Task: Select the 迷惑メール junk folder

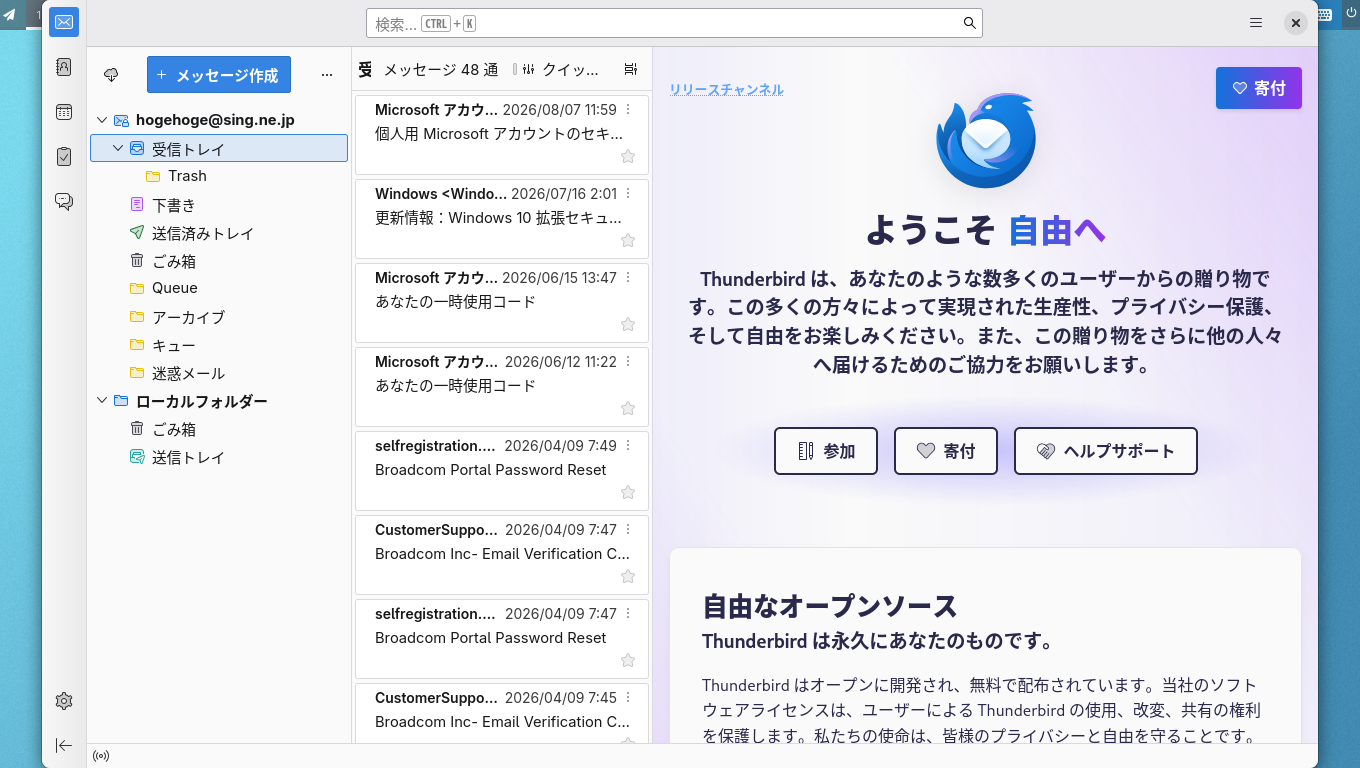Action: [219, 373]
